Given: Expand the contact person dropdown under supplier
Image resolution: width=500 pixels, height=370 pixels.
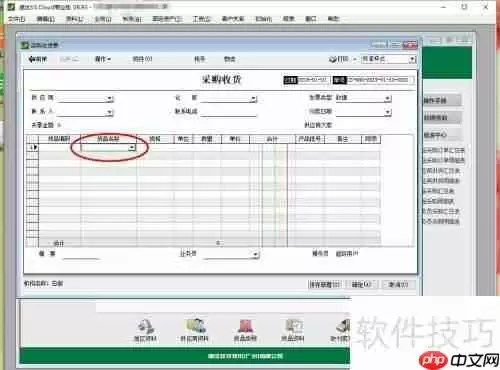Looking at the screenshot, I should pos(109,112).
